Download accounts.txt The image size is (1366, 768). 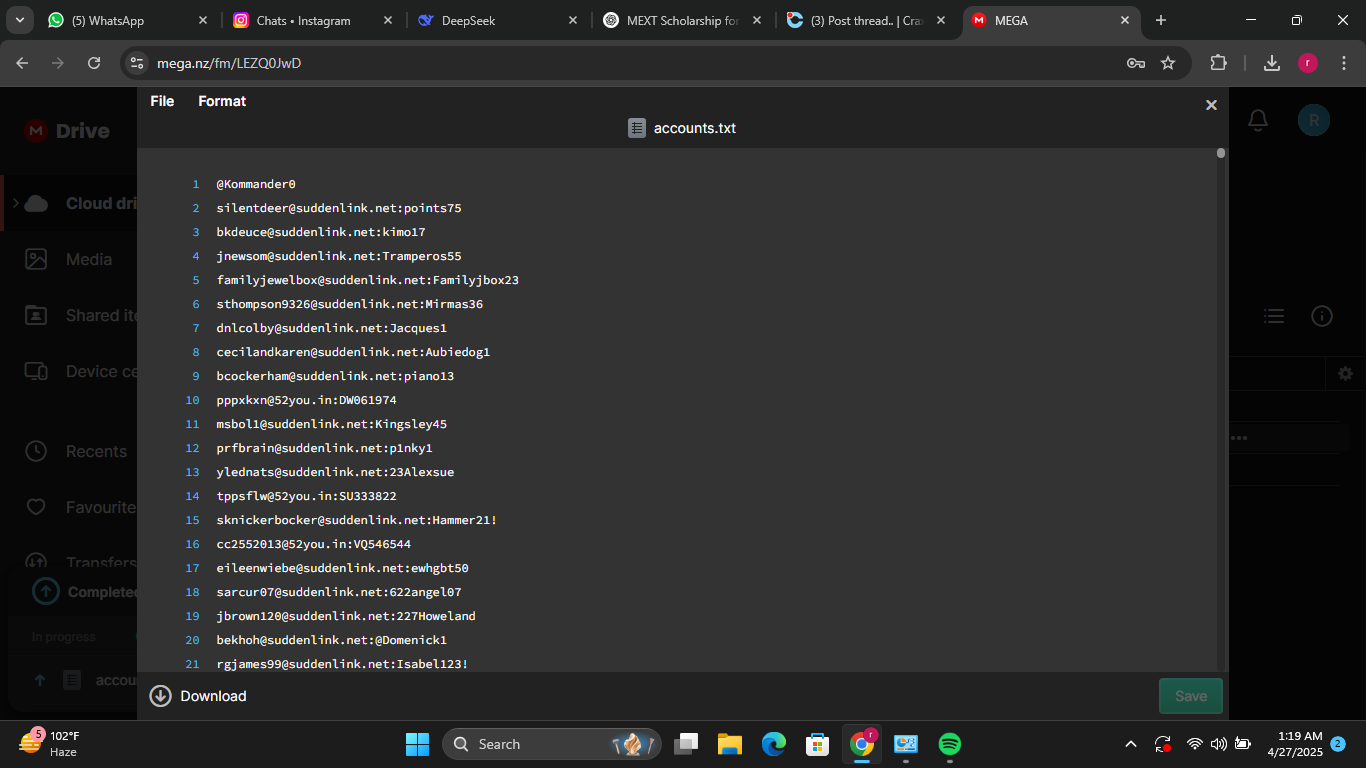(198, 696)
